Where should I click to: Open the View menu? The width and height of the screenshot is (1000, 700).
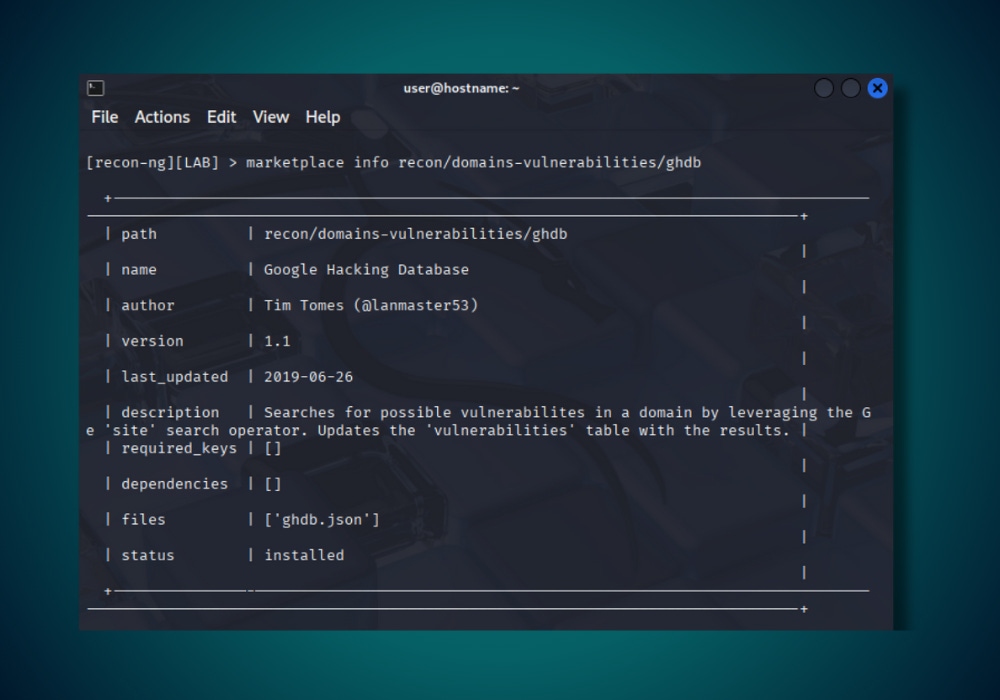pos(270,117)
